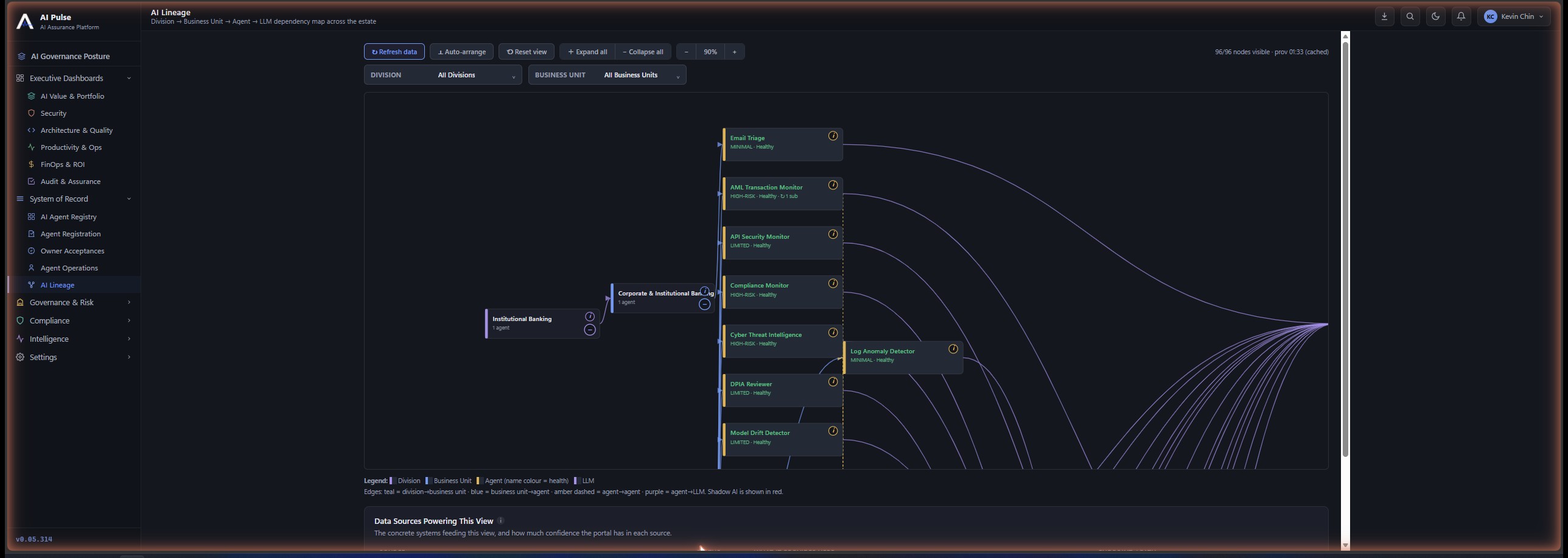Viewport: 1568px width, 558px height.
Task: Click info icon beside Data Sources heading
Action: [x=501, y=521]
